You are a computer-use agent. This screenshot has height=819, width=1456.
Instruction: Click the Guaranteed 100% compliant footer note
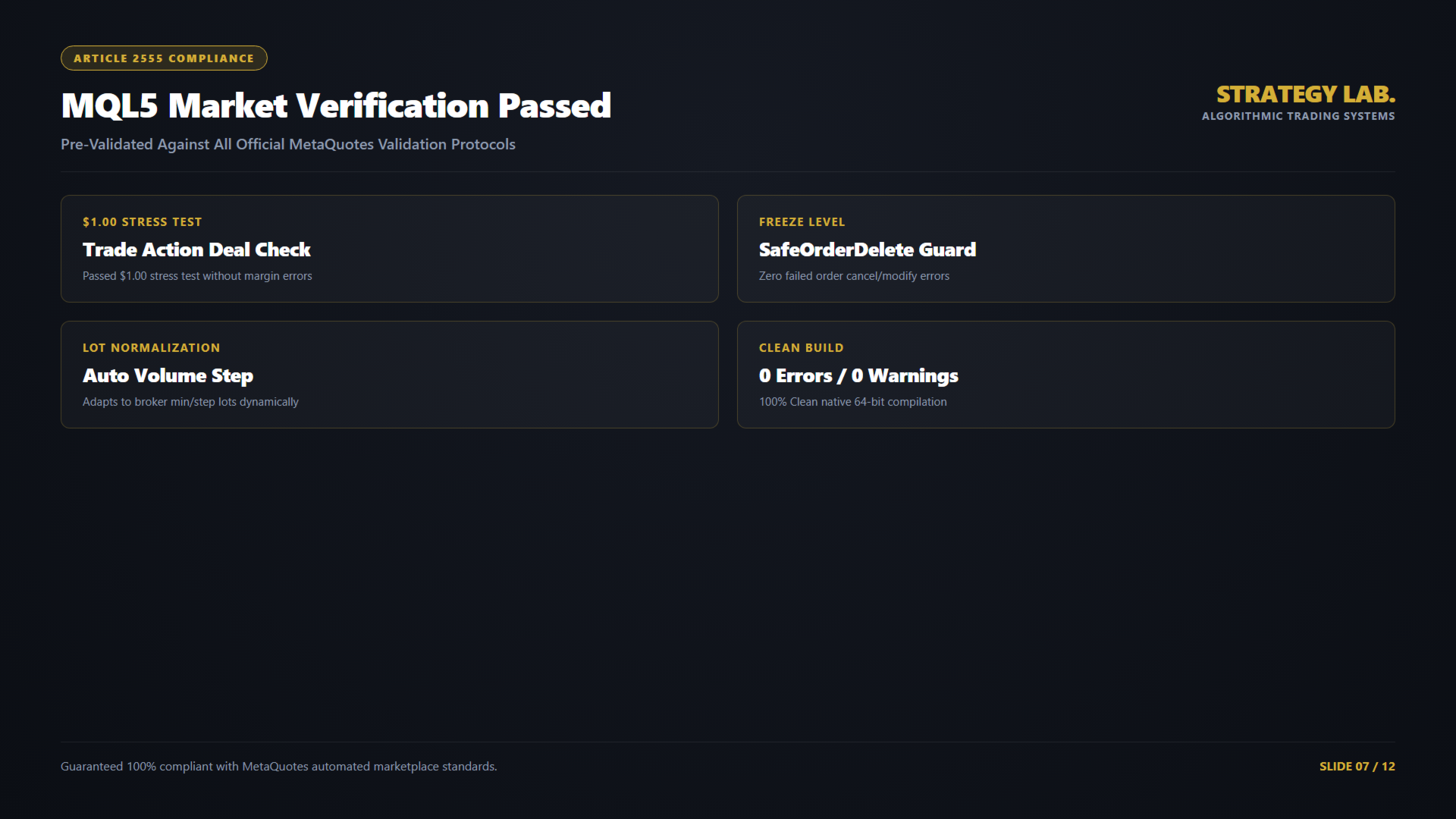coord(279,767)
